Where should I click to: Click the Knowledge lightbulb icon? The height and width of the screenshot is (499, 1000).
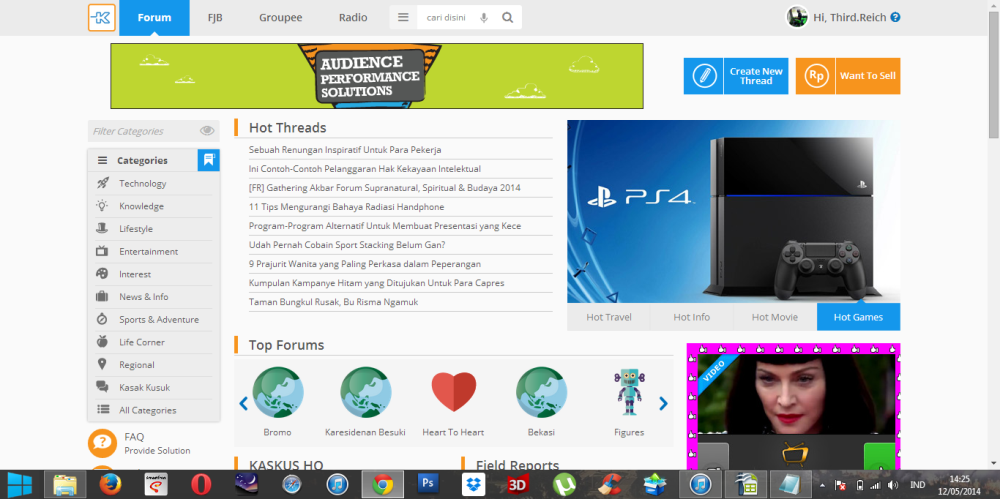coord(102,205)
